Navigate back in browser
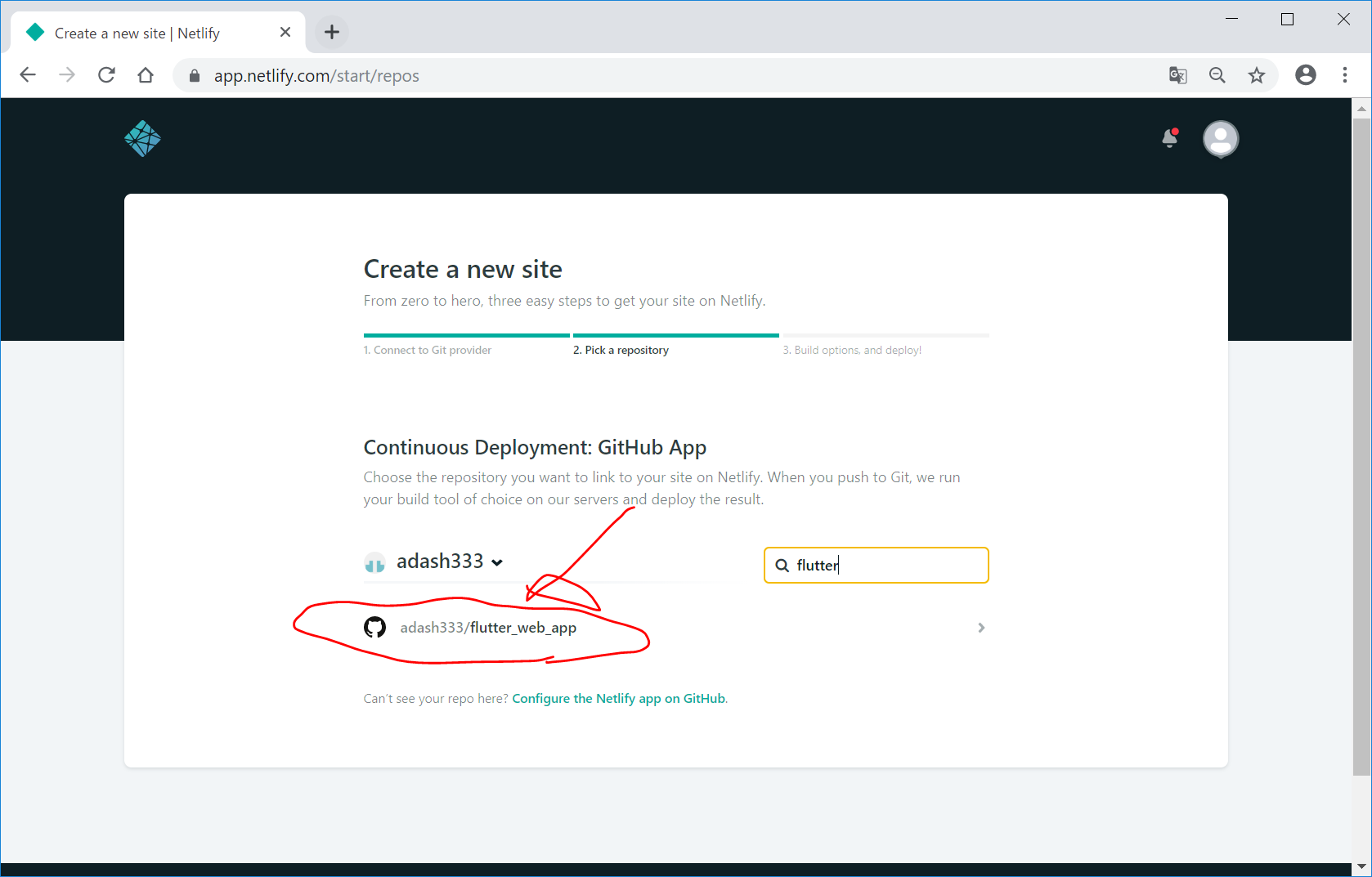 (28, 75)
